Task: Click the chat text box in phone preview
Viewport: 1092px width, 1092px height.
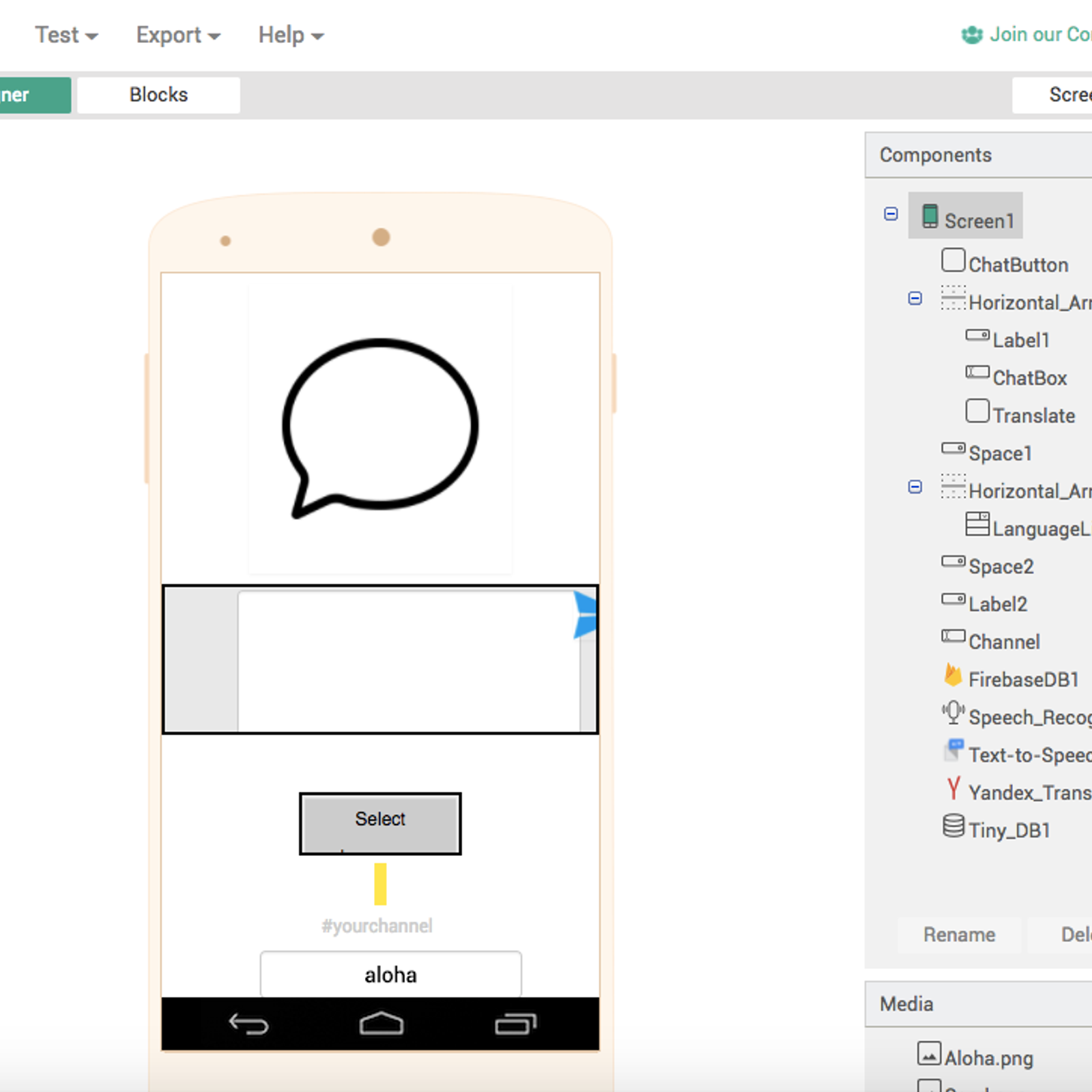Action: pos(408,661)
